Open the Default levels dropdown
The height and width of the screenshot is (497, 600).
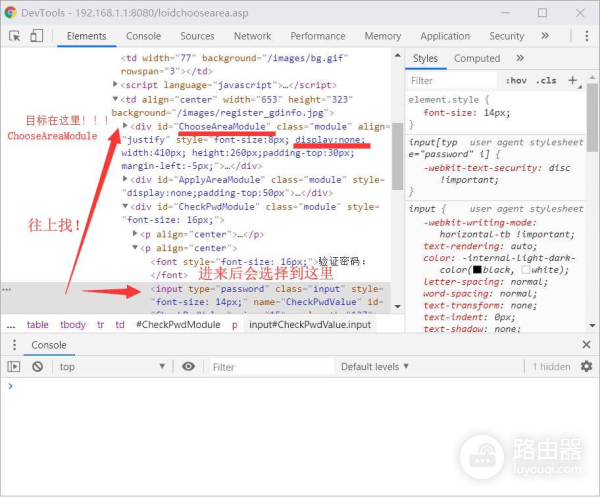pos(375,367)
